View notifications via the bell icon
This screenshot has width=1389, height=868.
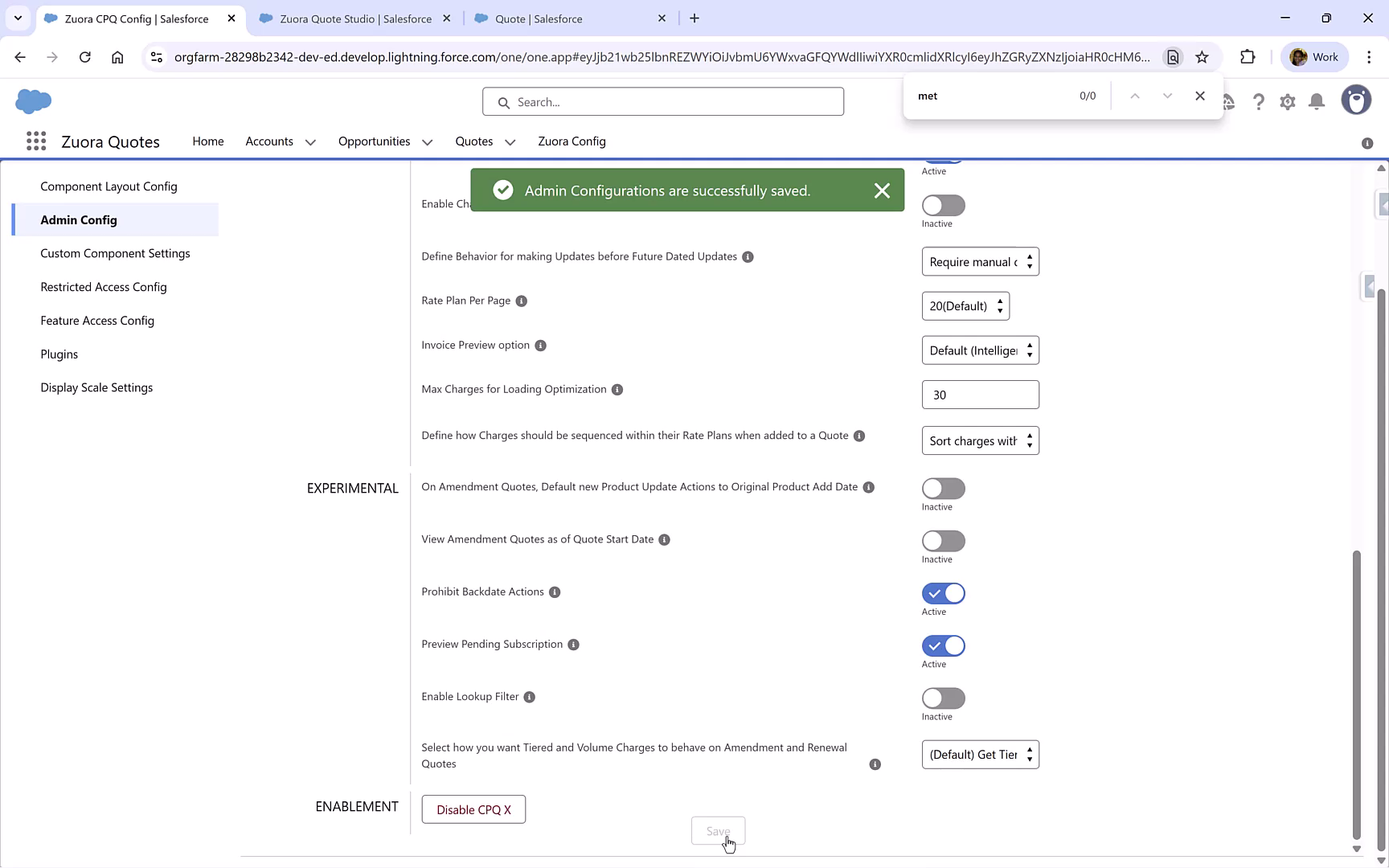1317,101
